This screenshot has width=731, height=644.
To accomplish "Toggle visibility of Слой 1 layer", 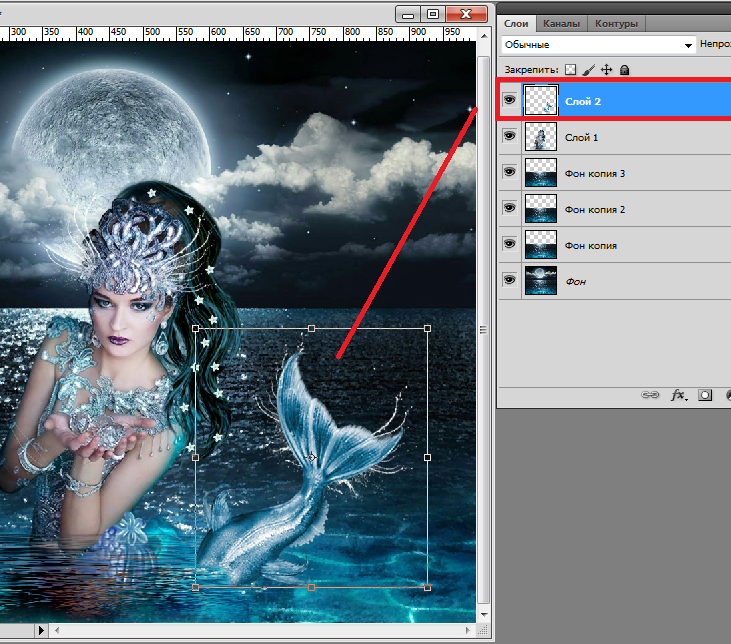I will (509, 137).
